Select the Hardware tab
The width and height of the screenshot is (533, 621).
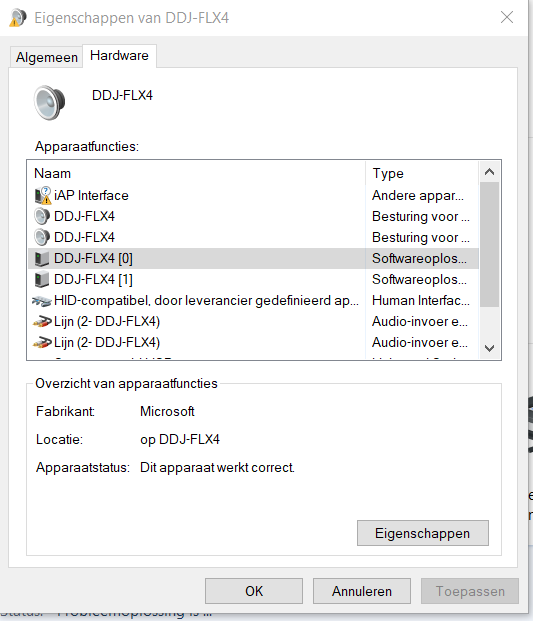[119, 55]
